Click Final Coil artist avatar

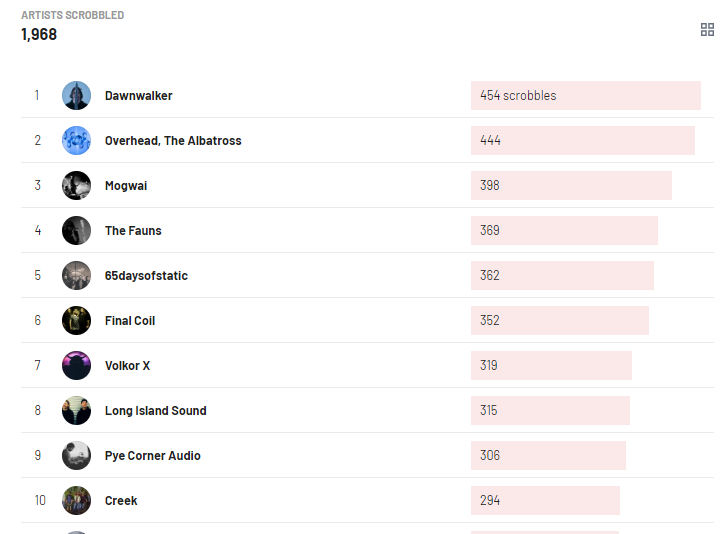(76, 321)
